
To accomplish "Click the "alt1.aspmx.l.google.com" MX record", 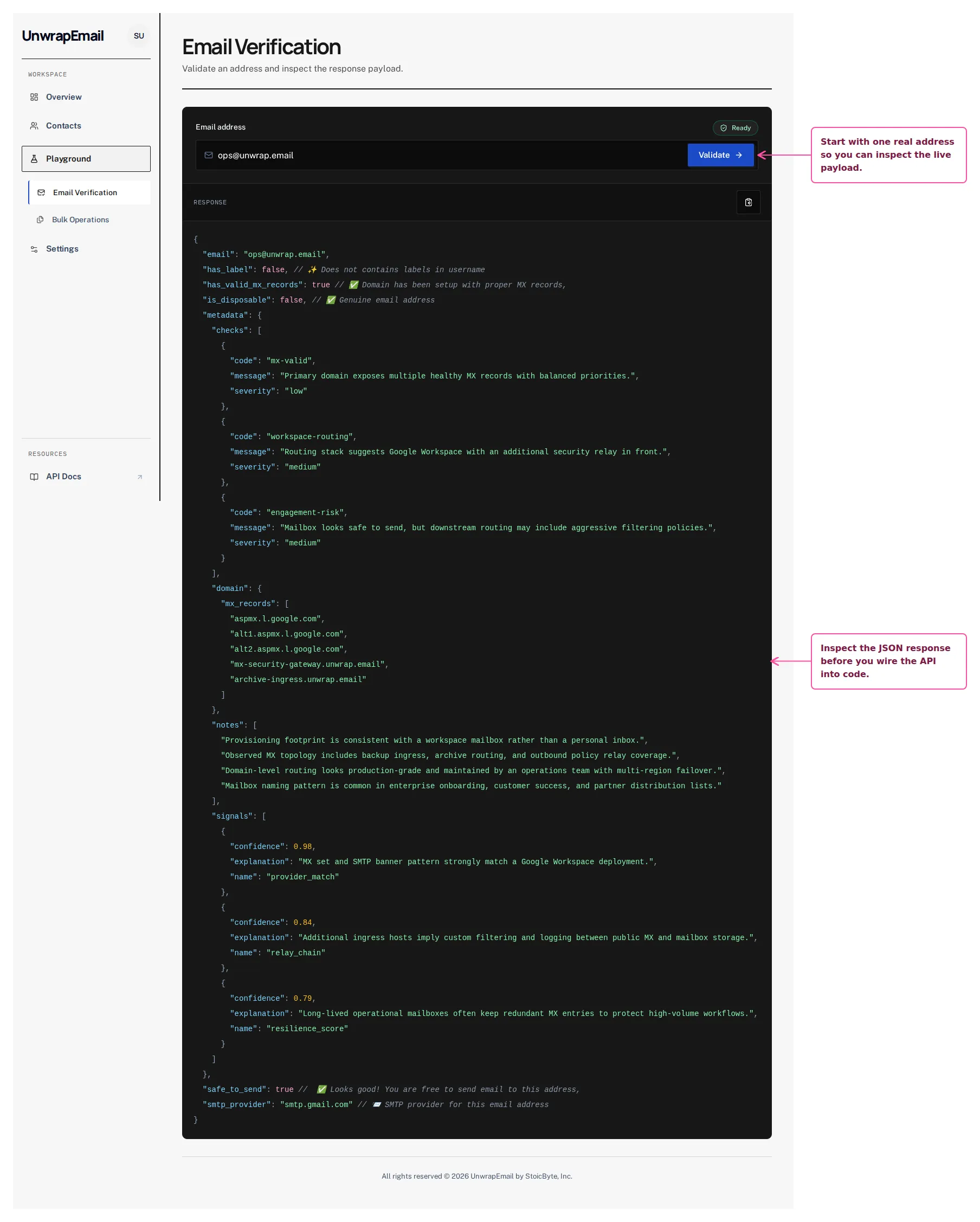I will [x=287, y=634].
